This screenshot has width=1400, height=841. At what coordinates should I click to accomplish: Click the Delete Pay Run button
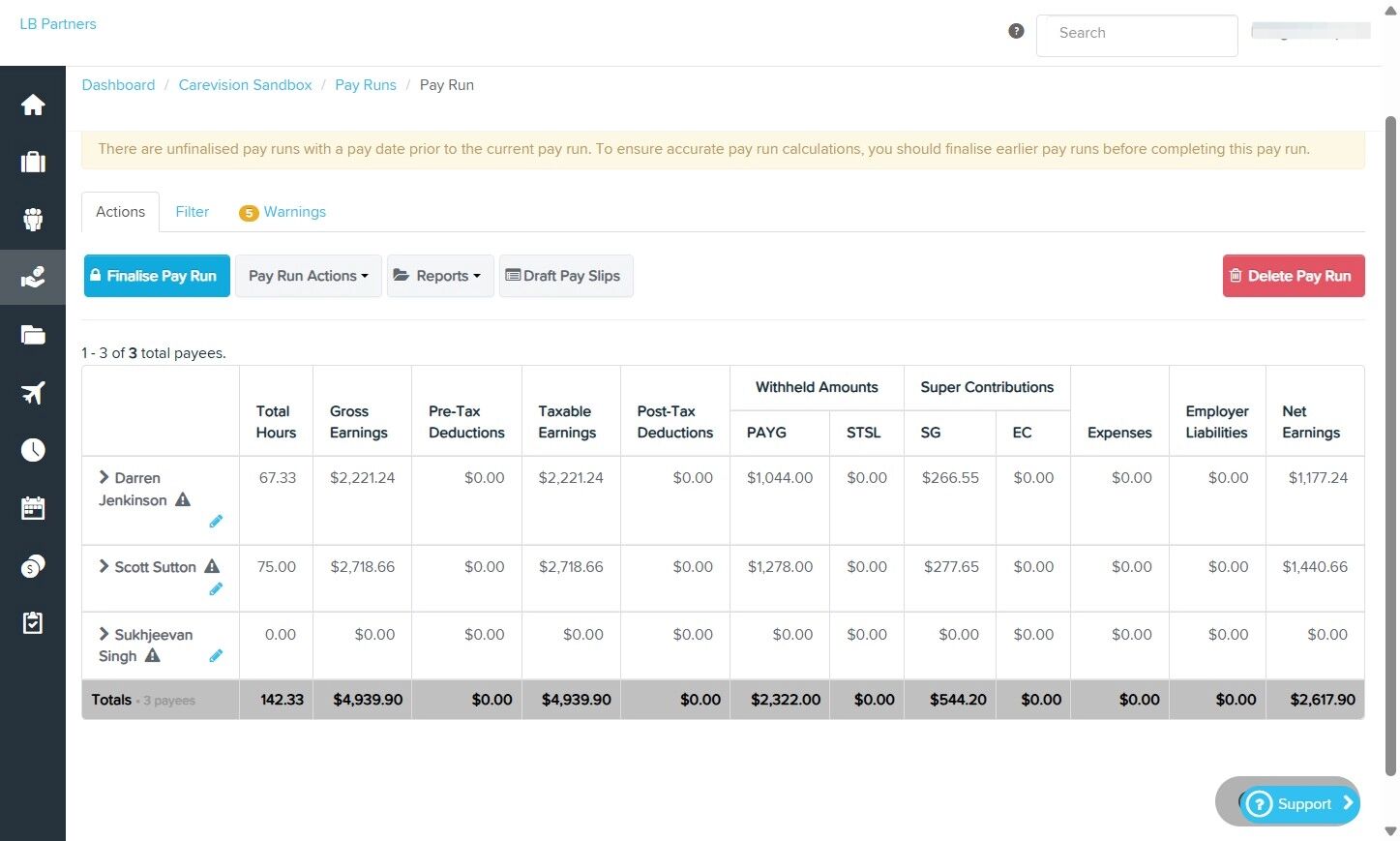1294,276
